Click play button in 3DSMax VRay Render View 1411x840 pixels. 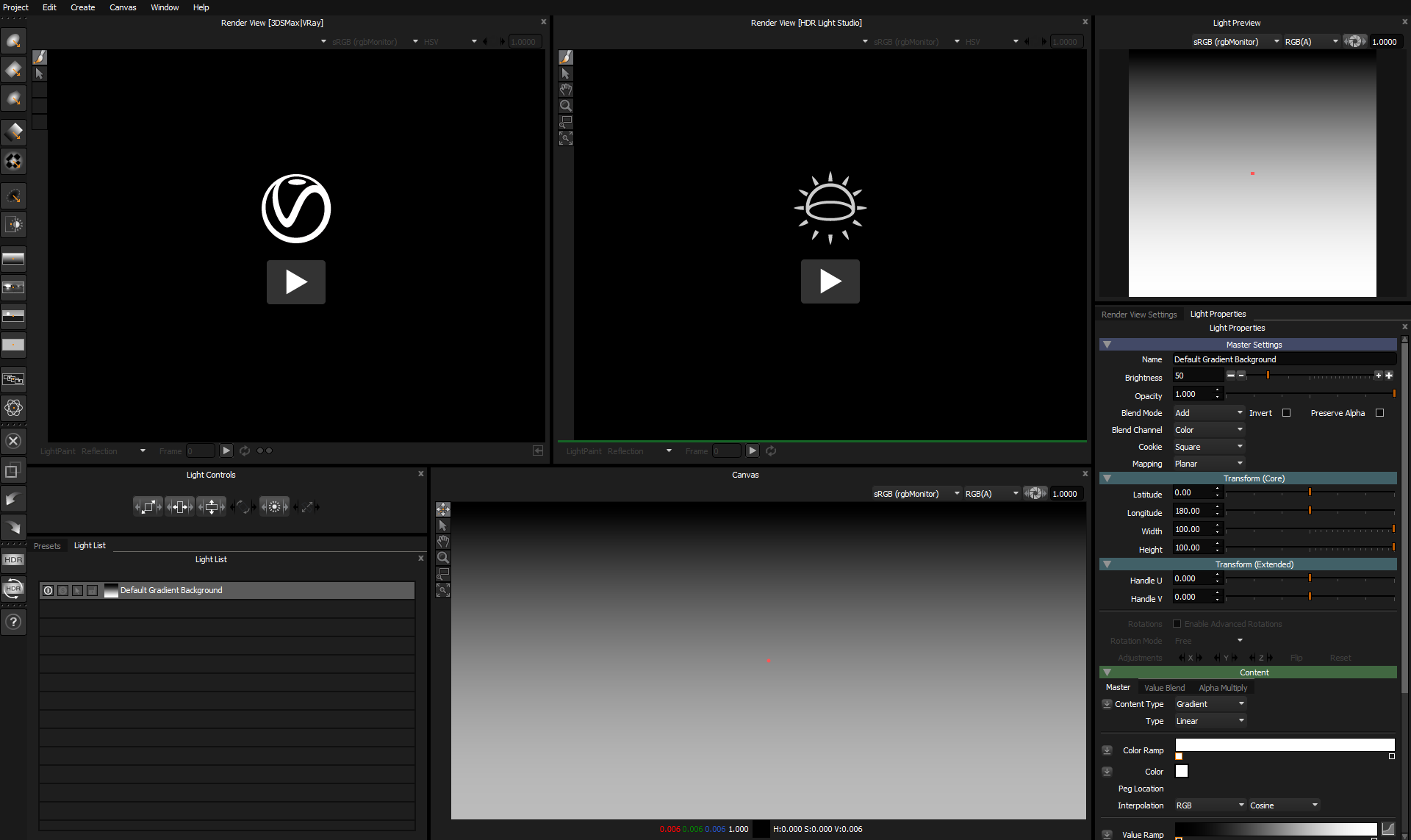coord(297,282)
